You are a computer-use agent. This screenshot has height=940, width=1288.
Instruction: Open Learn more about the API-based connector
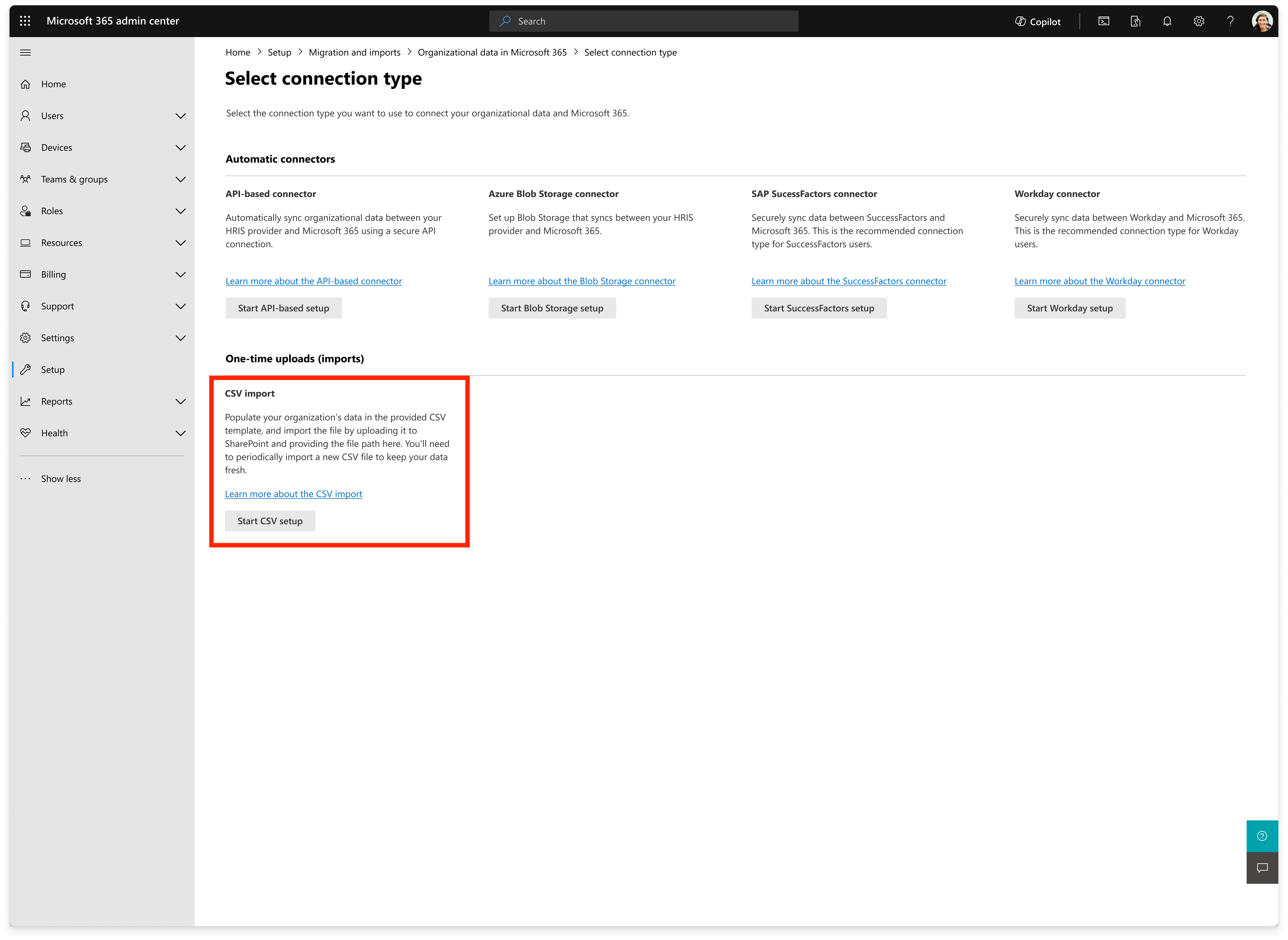[x=313, y=281]
